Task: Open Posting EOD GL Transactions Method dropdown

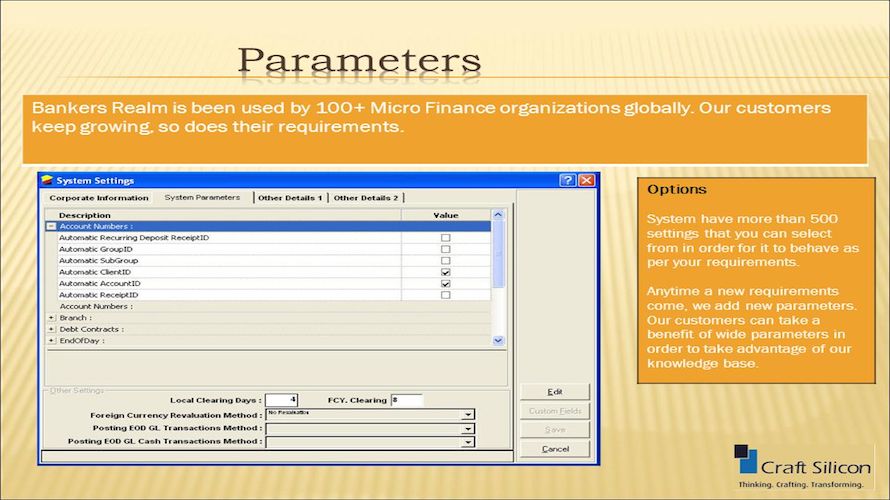Action: (468, 429)
